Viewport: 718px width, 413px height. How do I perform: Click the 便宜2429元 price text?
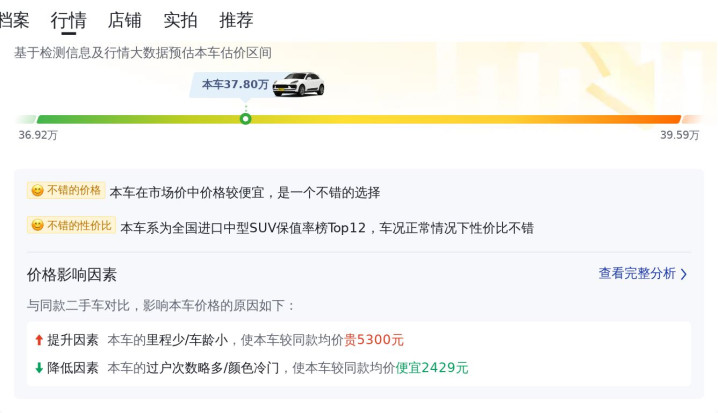[432, 368]
